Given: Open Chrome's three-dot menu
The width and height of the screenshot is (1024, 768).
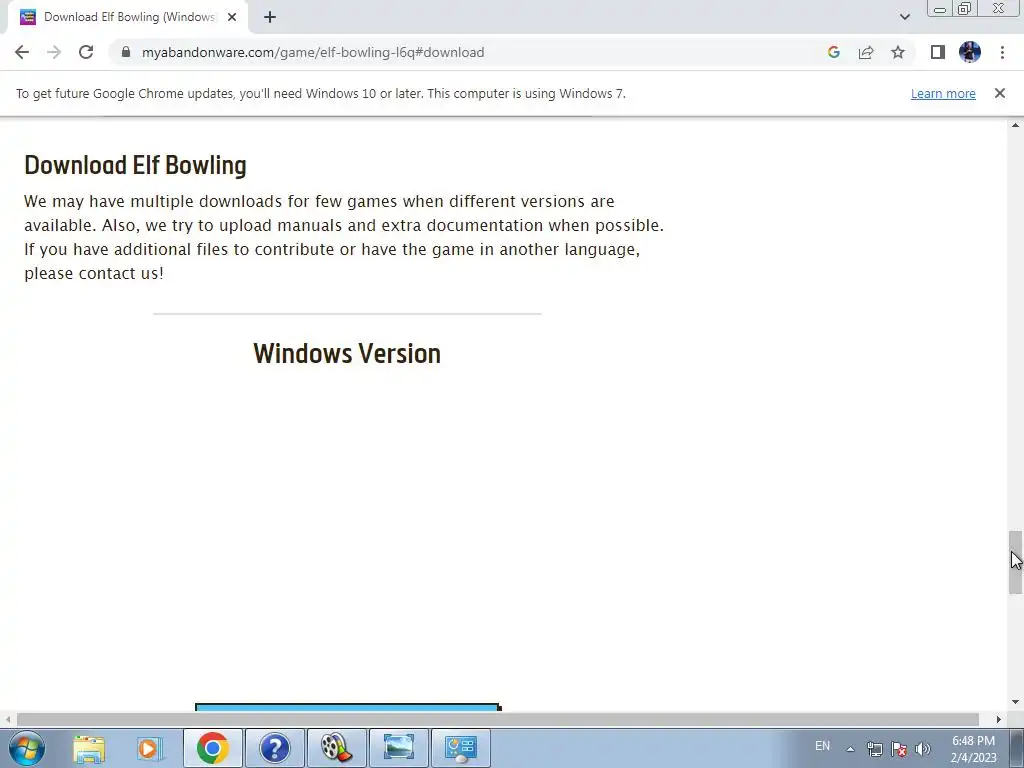Looking at the screenshot, I should (x=1002, y=52).
